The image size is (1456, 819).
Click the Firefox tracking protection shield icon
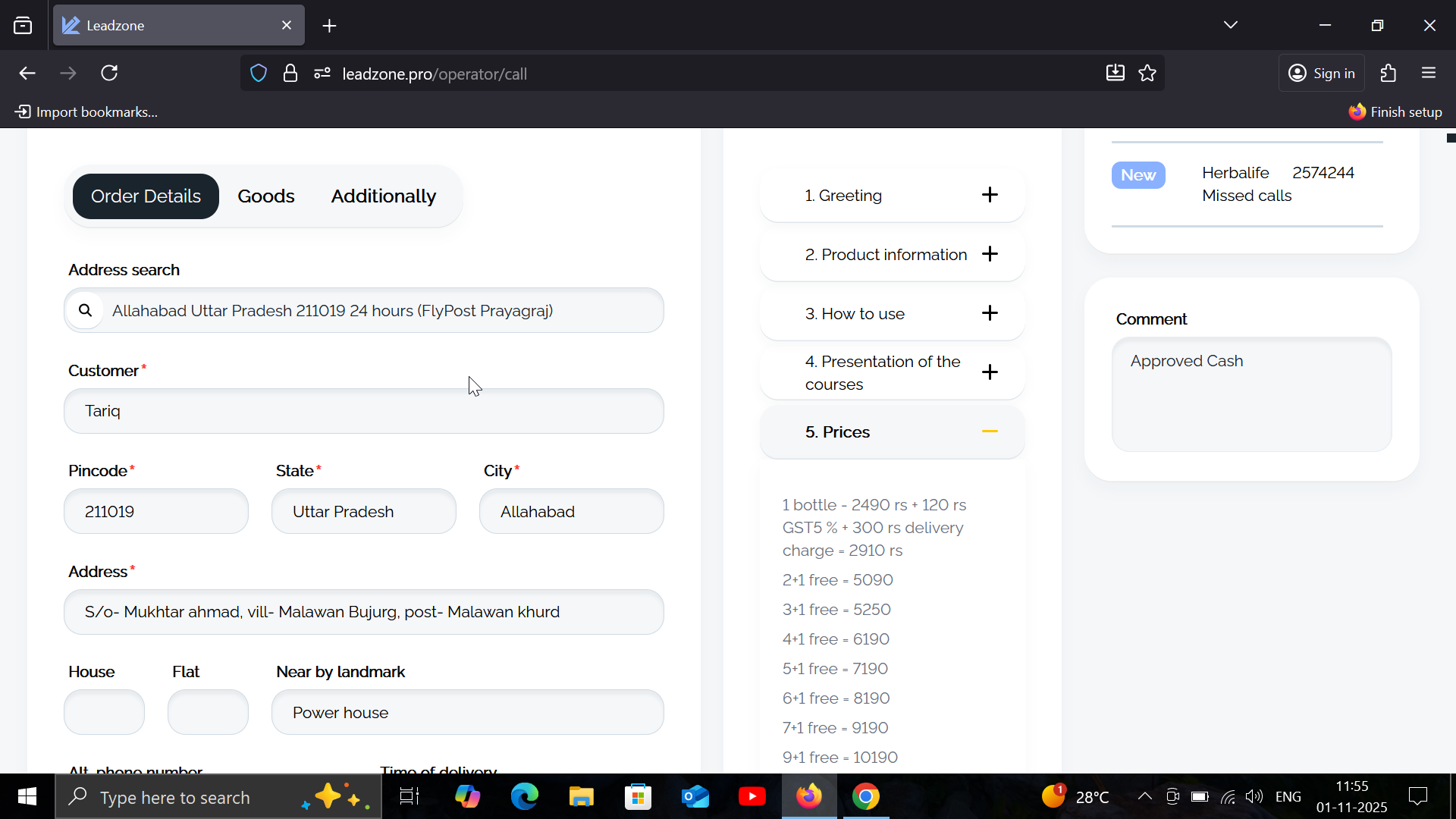259,74
